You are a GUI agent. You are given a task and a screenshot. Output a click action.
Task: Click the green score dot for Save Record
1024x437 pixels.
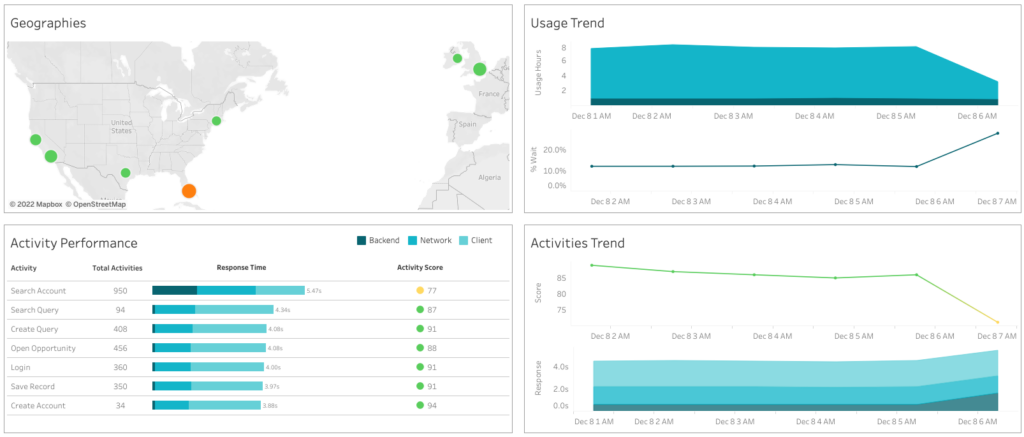421,386
